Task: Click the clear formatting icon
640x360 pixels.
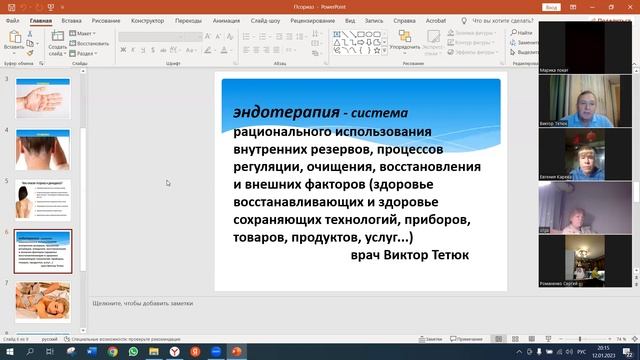Action: tap(230, 36)
